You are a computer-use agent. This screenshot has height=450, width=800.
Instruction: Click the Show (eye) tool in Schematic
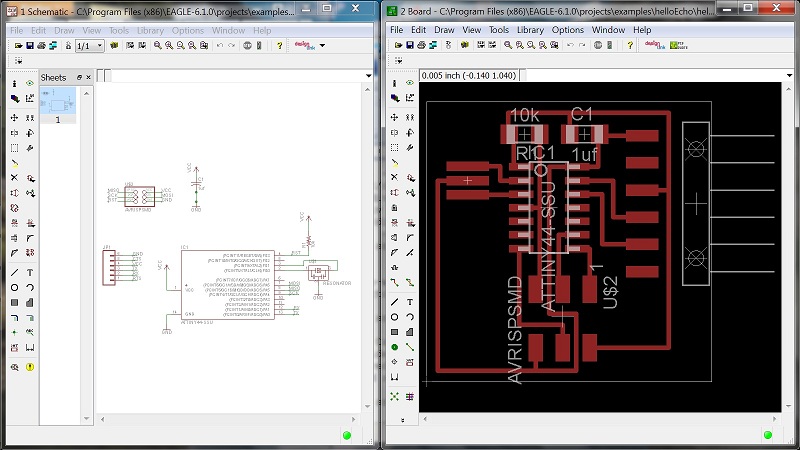click(30, 83)
